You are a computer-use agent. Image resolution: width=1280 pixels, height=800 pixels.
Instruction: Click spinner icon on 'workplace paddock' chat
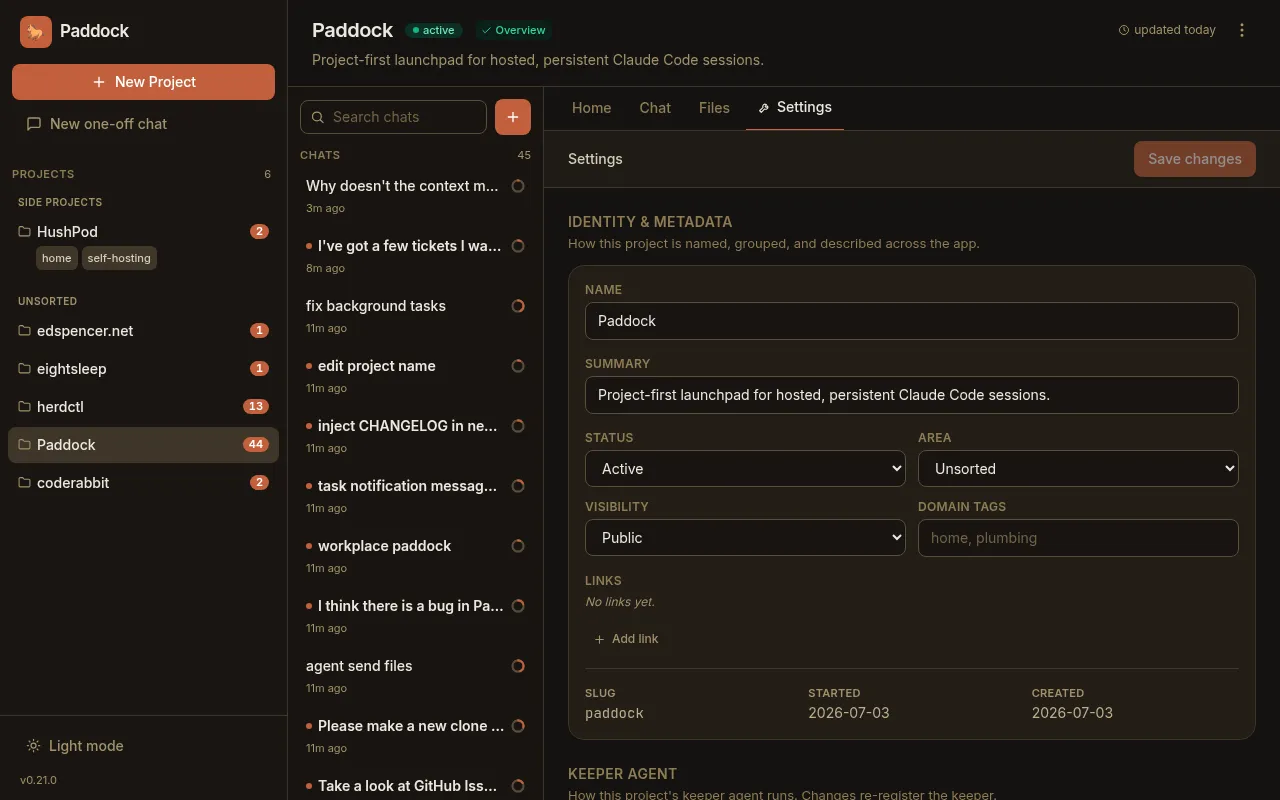518,546
